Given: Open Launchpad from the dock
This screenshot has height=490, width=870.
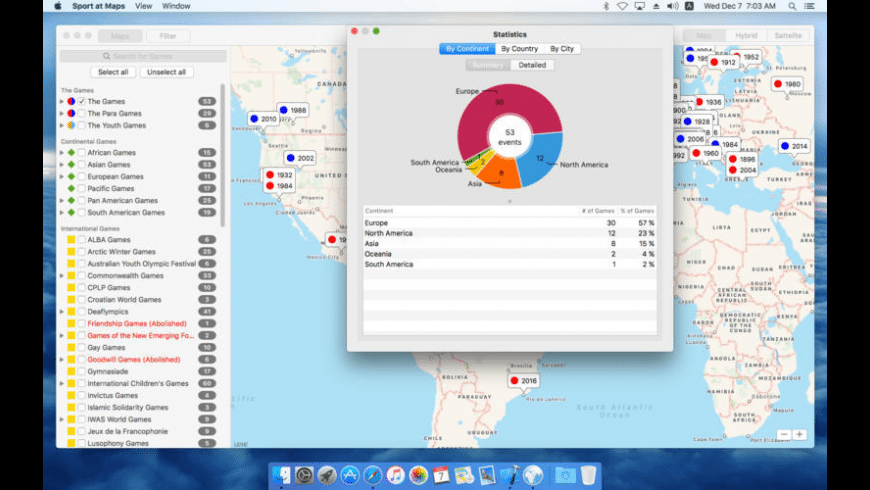Looking at the screenshot, I should click(x=327, y=475).
